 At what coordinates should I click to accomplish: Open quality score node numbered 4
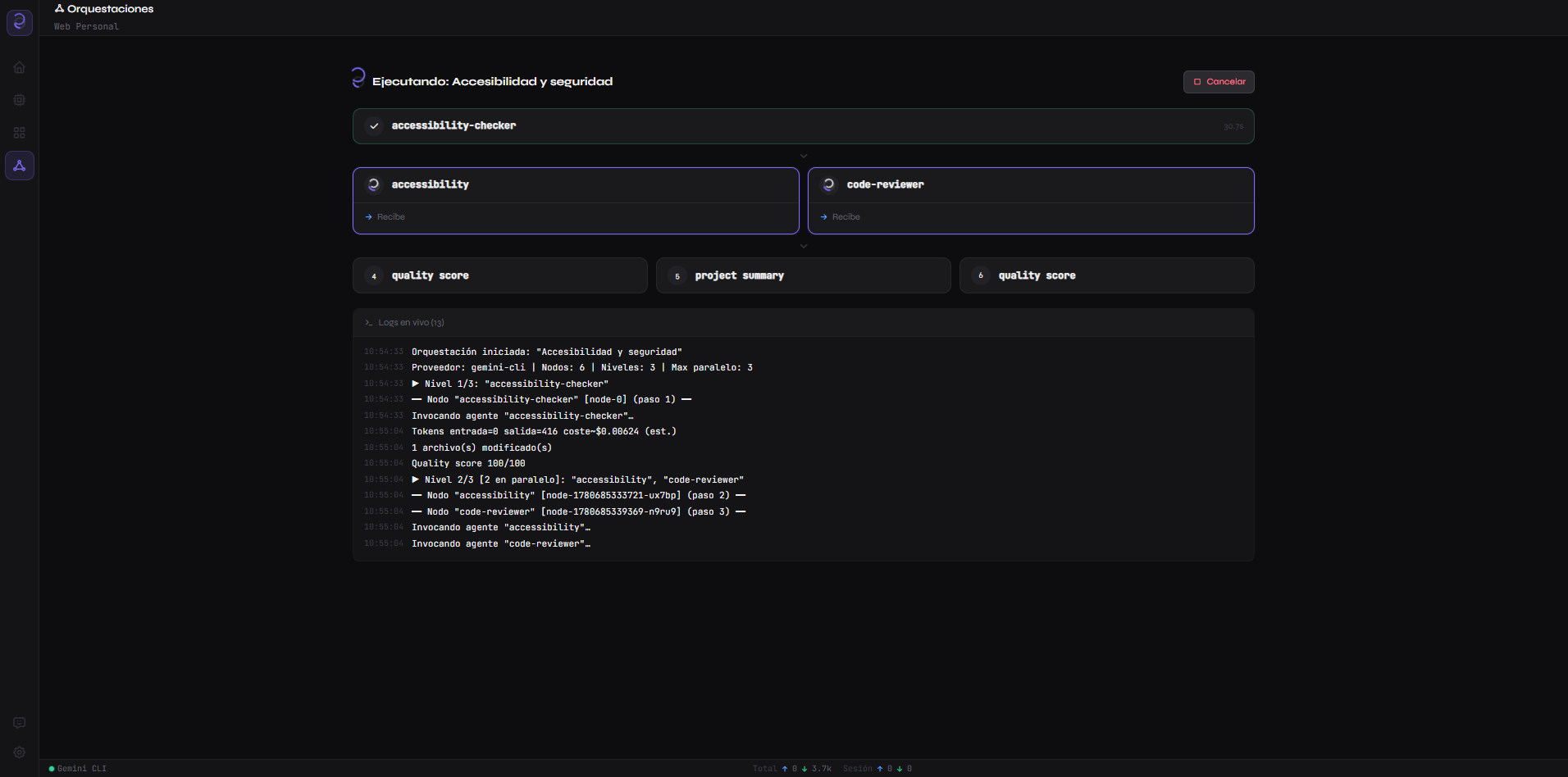[500, 275]
